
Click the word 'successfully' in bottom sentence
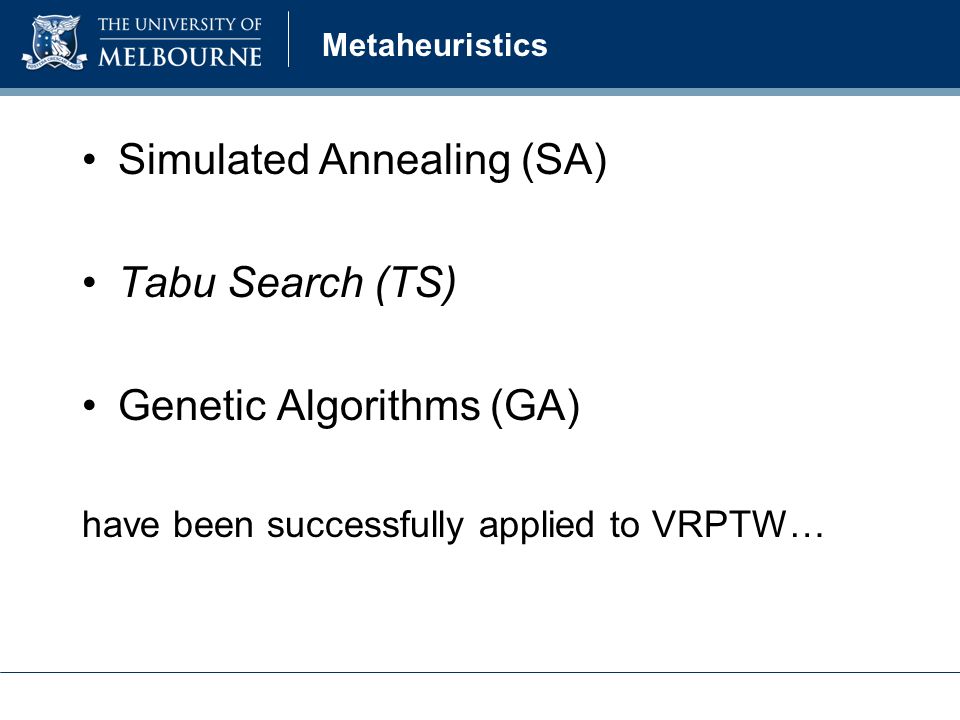[x=366, y=527]
